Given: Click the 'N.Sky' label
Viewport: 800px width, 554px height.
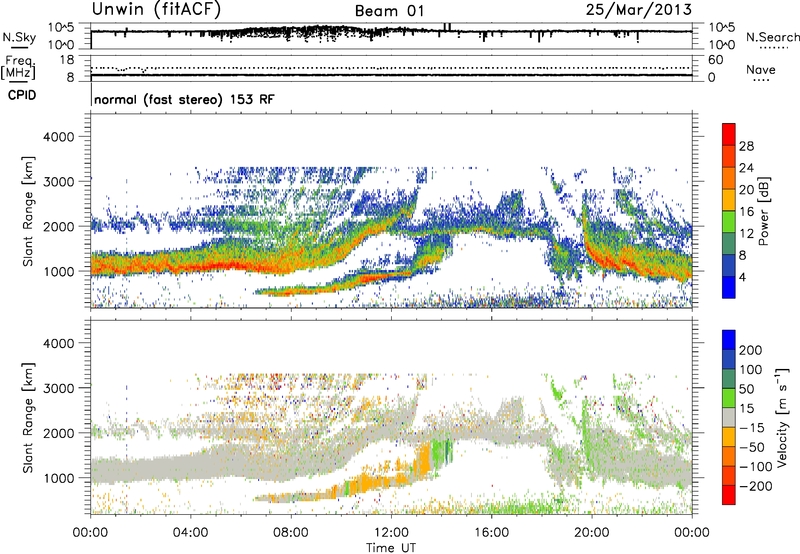Looking at the screenshot, I should (x=19, y=37).
